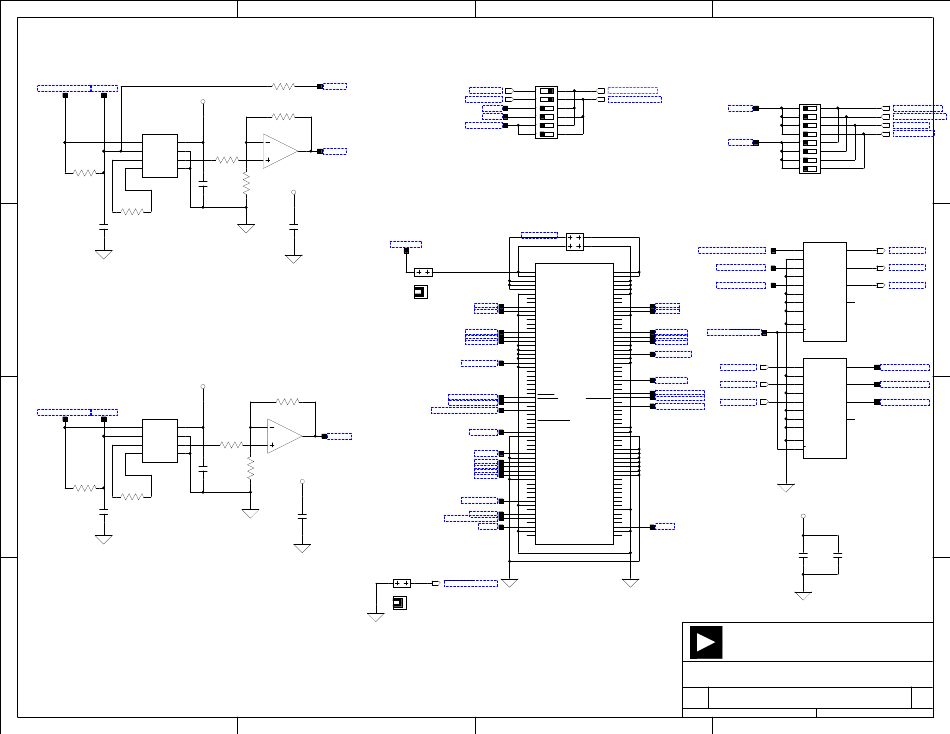Select the lower IC block on the right side
This screenshot has height=734, width=950.
pyautogui.click(x=825, y=409)
